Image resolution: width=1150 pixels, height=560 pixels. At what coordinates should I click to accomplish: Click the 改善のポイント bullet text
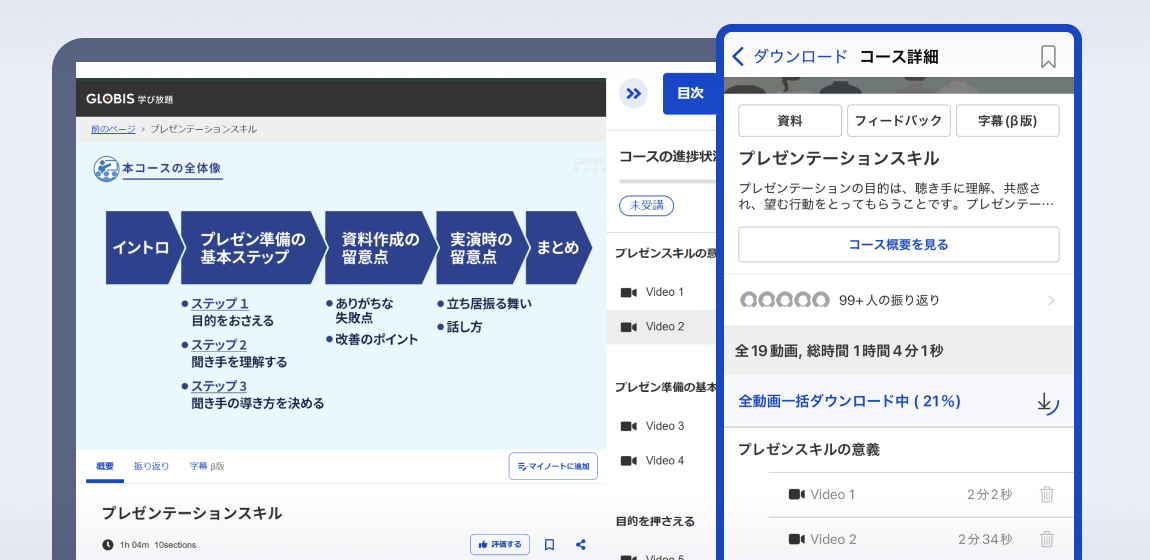click(377, 339)
